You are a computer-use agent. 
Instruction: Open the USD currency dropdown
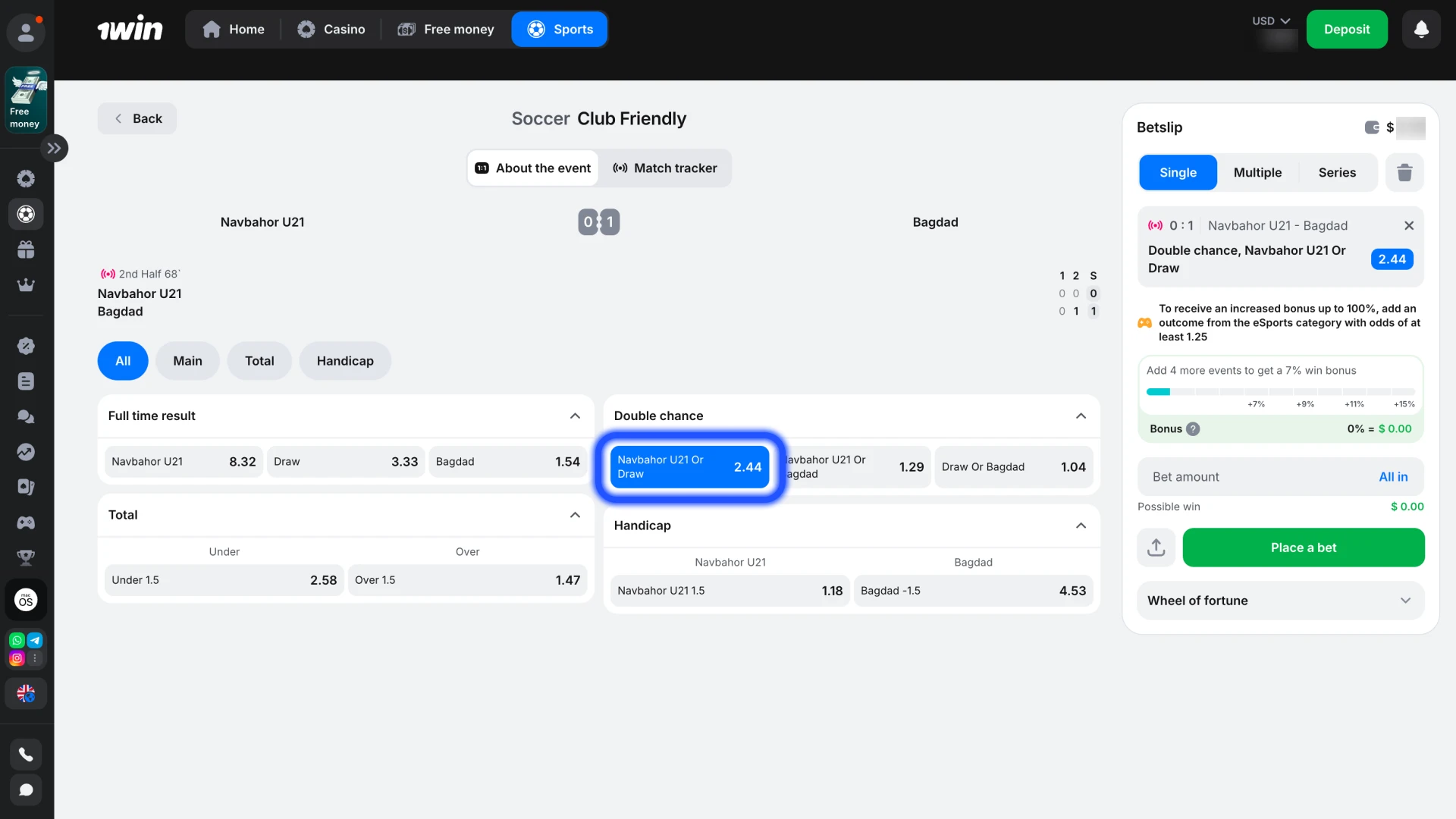(1271, 21)
